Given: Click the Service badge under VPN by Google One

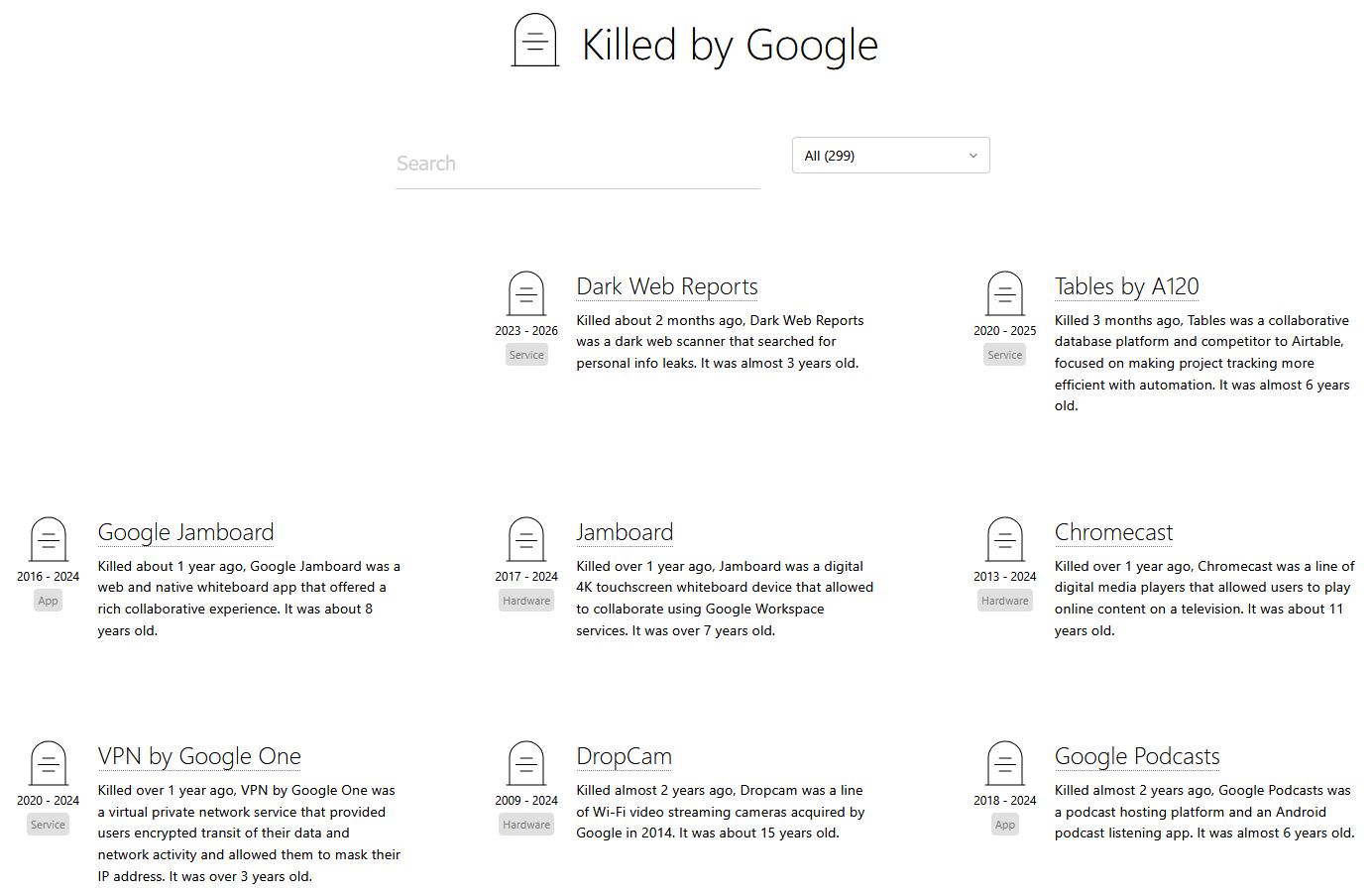Looking at the screenshot, I should pos(48,825).
